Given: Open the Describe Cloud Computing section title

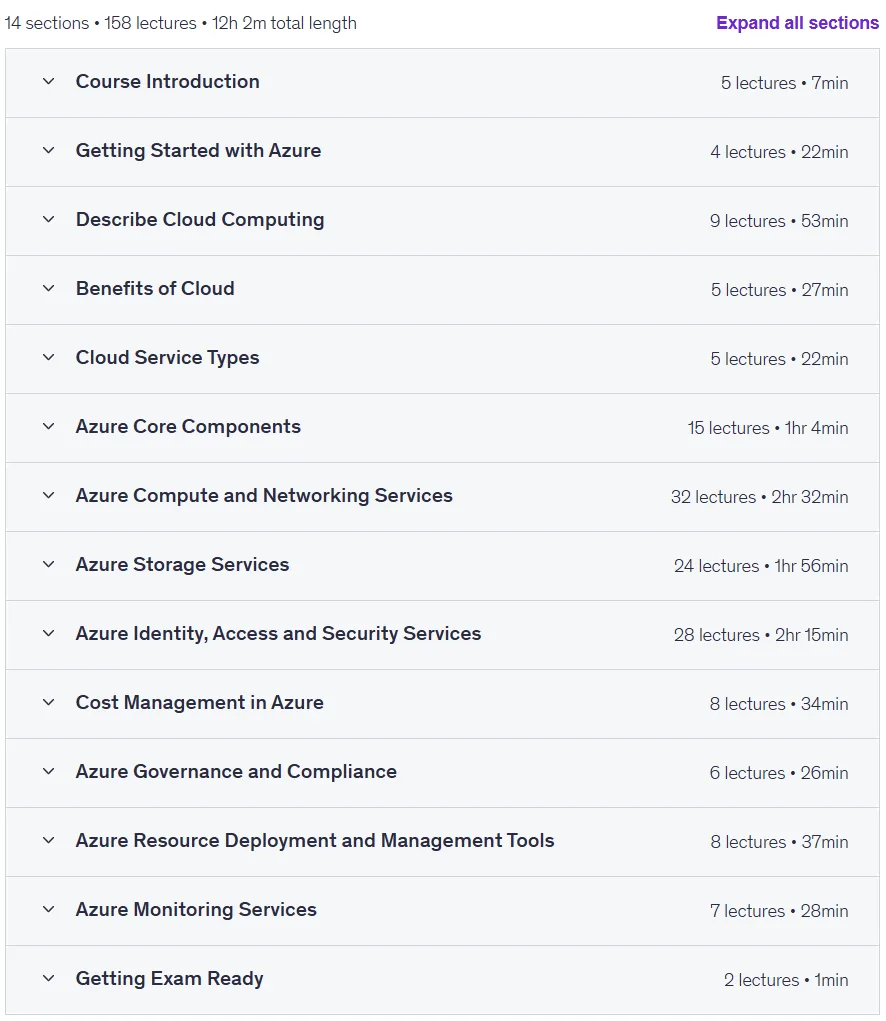Looking at the screenshot, I should pos(200,219).
